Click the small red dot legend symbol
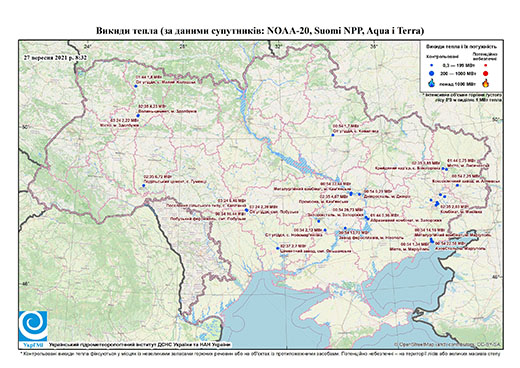The width and height of the screenshot is (520, 368). 486,65
